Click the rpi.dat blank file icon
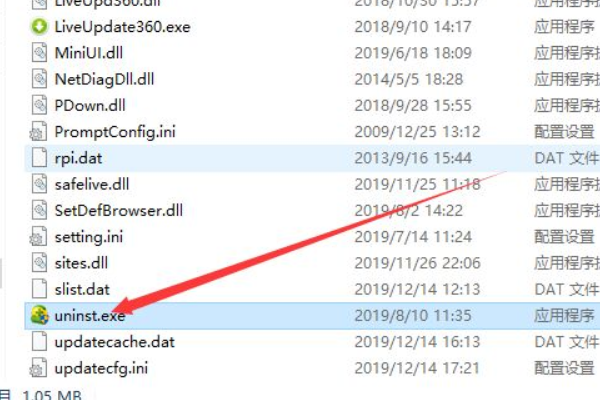600x400 pixels. click(x=39, y=158)
